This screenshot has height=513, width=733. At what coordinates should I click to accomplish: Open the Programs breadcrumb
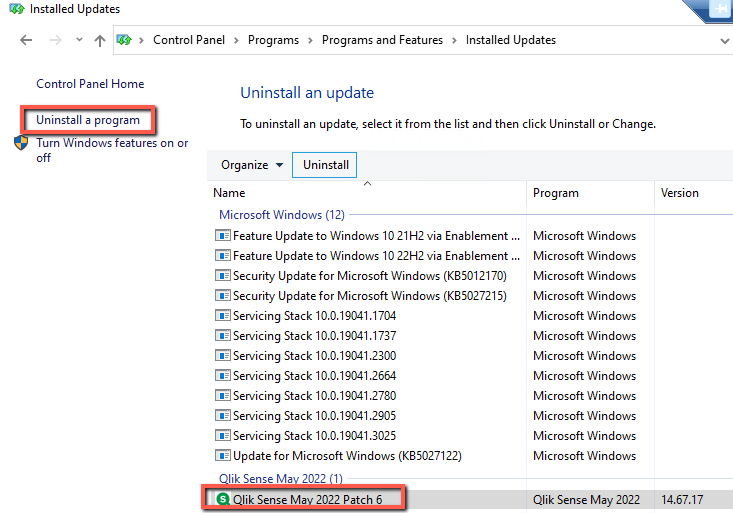click(273, 40)
